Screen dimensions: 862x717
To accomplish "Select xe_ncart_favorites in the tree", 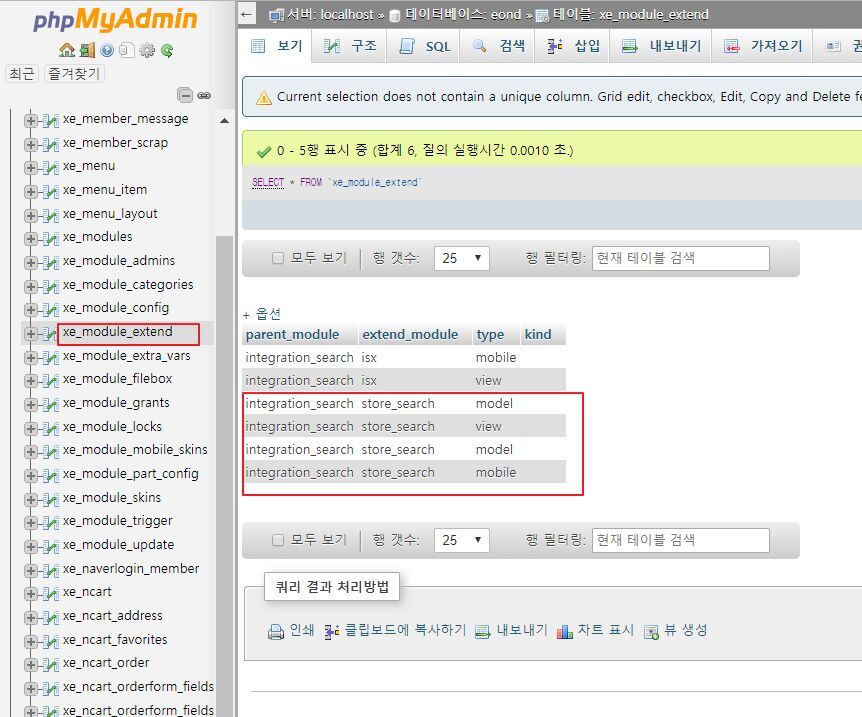I will coord(115,639).
